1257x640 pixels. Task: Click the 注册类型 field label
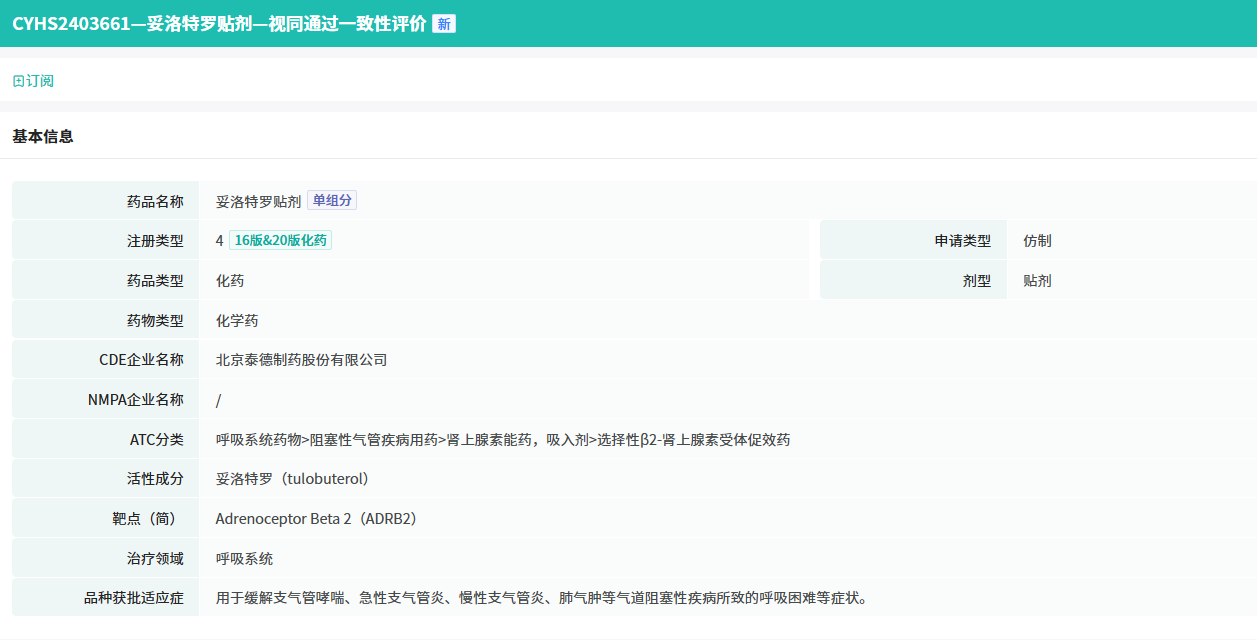click(155, 241)
